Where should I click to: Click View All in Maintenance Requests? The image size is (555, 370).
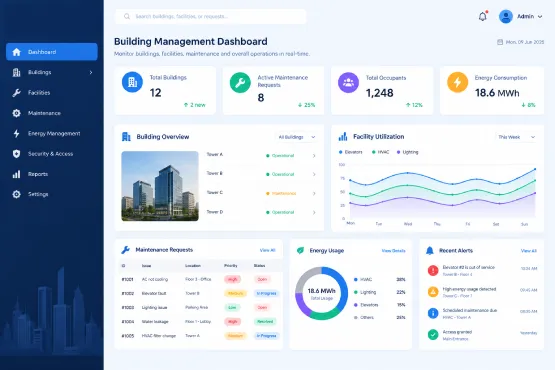pos(267,250)
